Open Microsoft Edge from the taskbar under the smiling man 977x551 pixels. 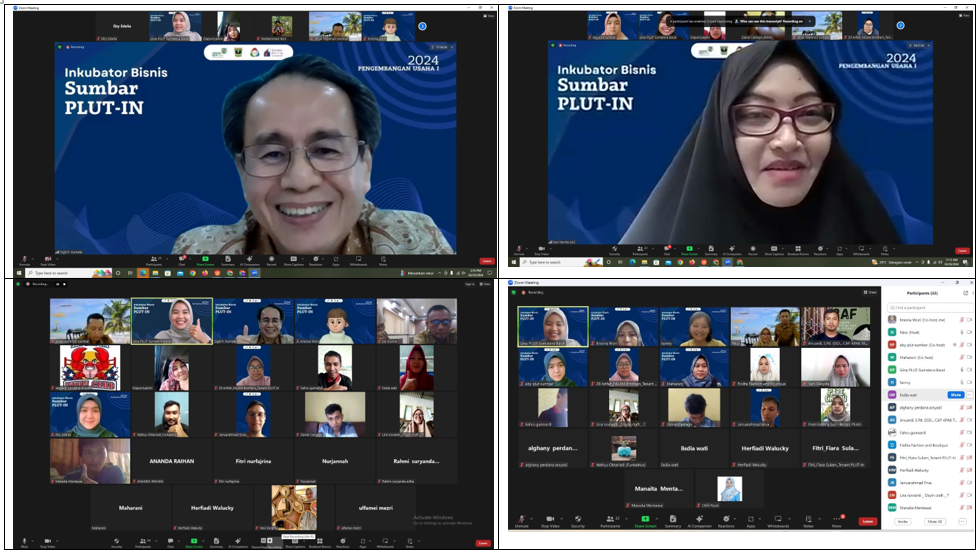[143, 273]
